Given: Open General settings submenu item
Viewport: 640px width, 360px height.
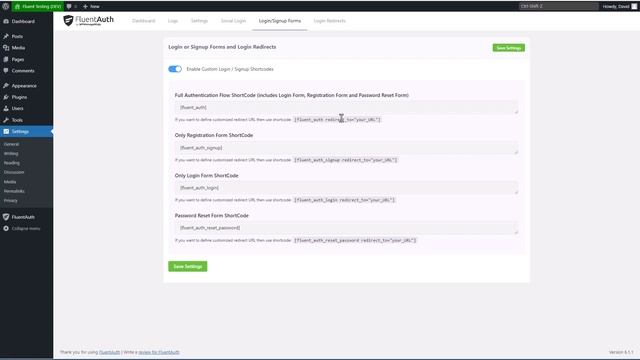Looking at the screenshot, I should pyautogui.click(x=11, y=144).
